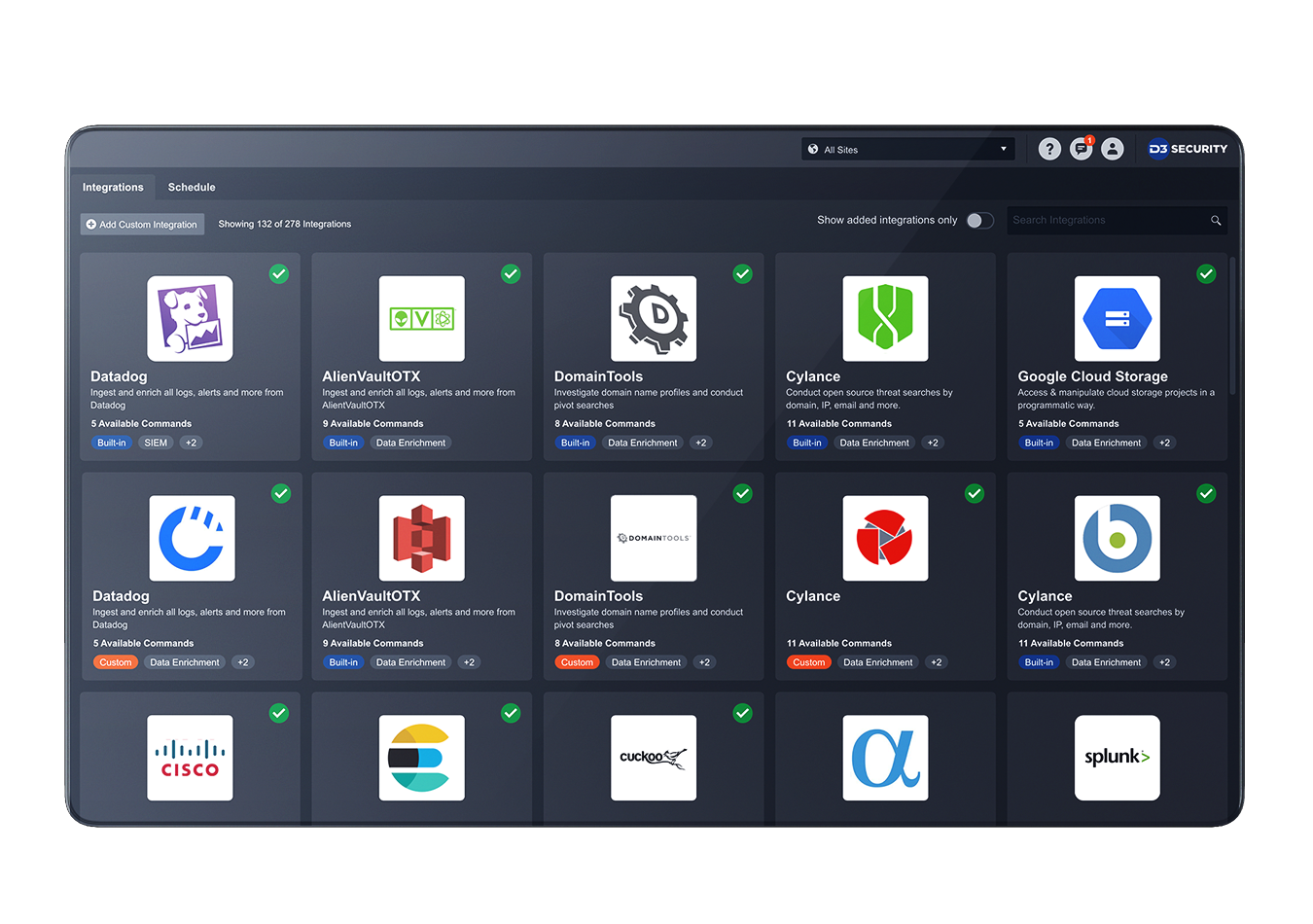Image resolution: width=1313 pixels, height=924 pixels.
Task: Click Data Enrichment tag on blue-b Cylance card
Action: pos(1106,662)
